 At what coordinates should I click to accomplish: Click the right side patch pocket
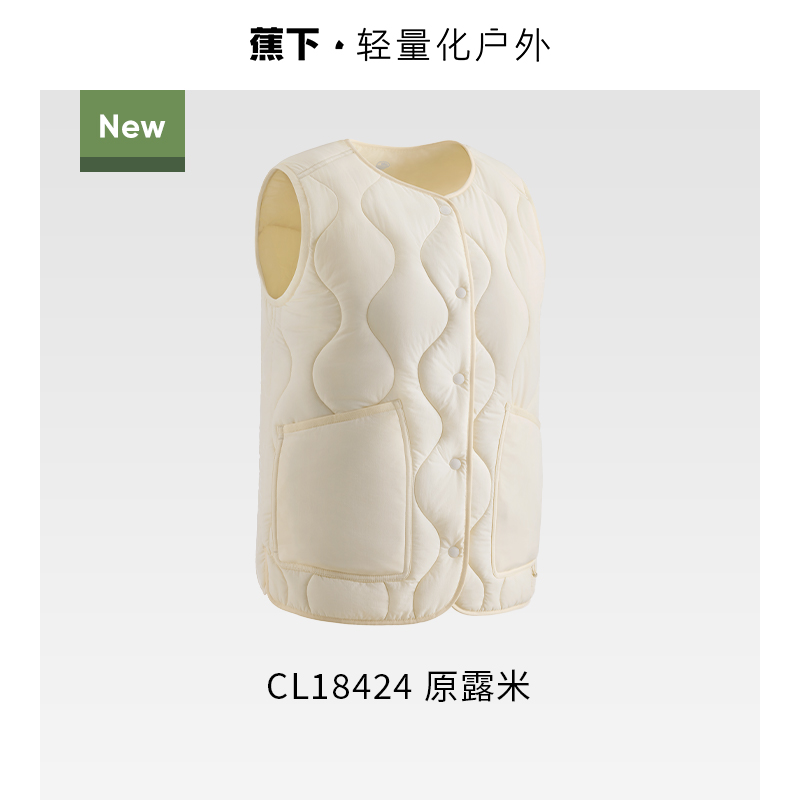517,489
